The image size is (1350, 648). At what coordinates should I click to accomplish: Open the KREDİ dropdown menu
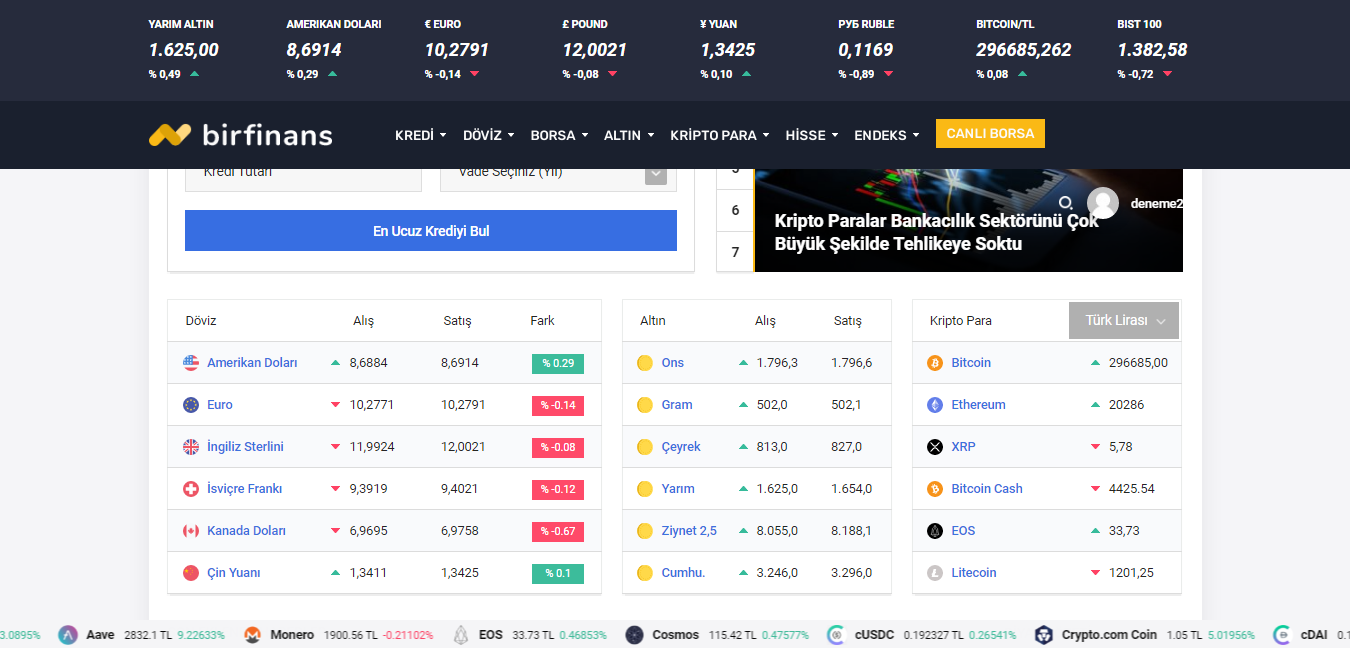421,135
